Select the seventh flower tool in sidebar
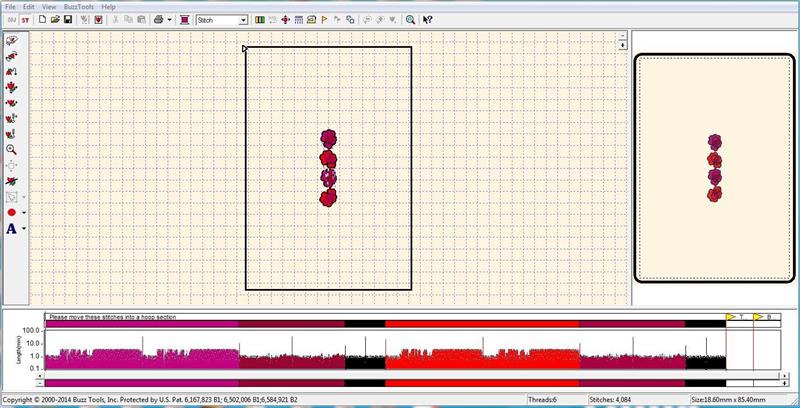 [11, 134]
